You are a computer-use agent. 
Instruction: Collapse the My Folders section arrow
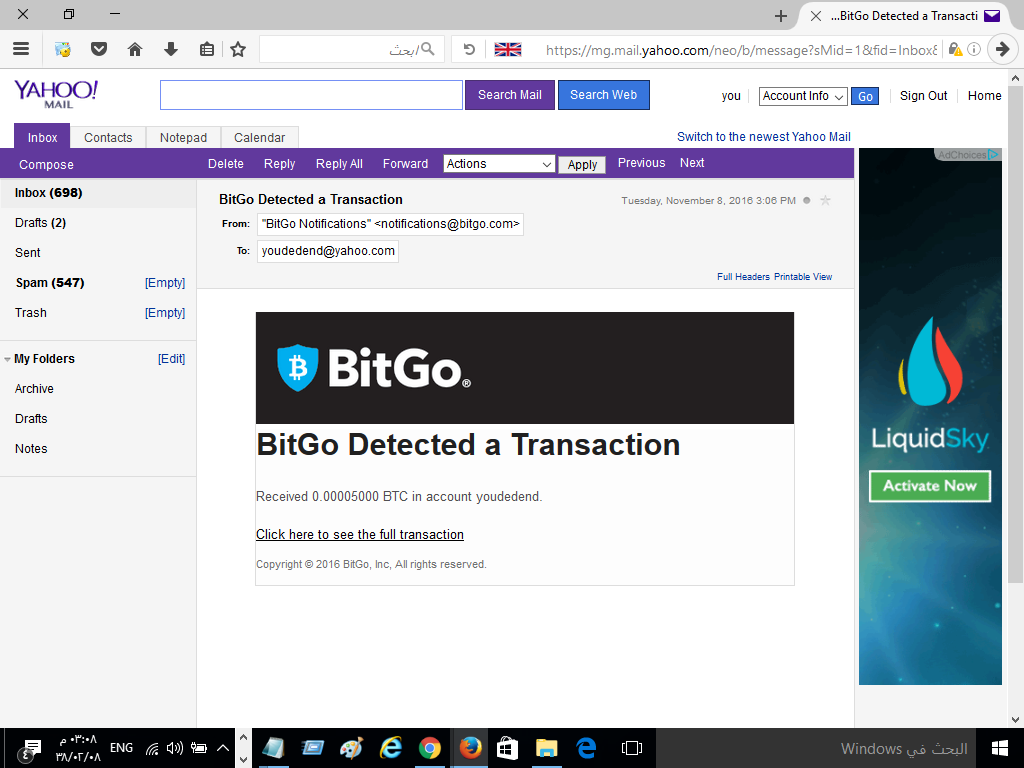7,359
